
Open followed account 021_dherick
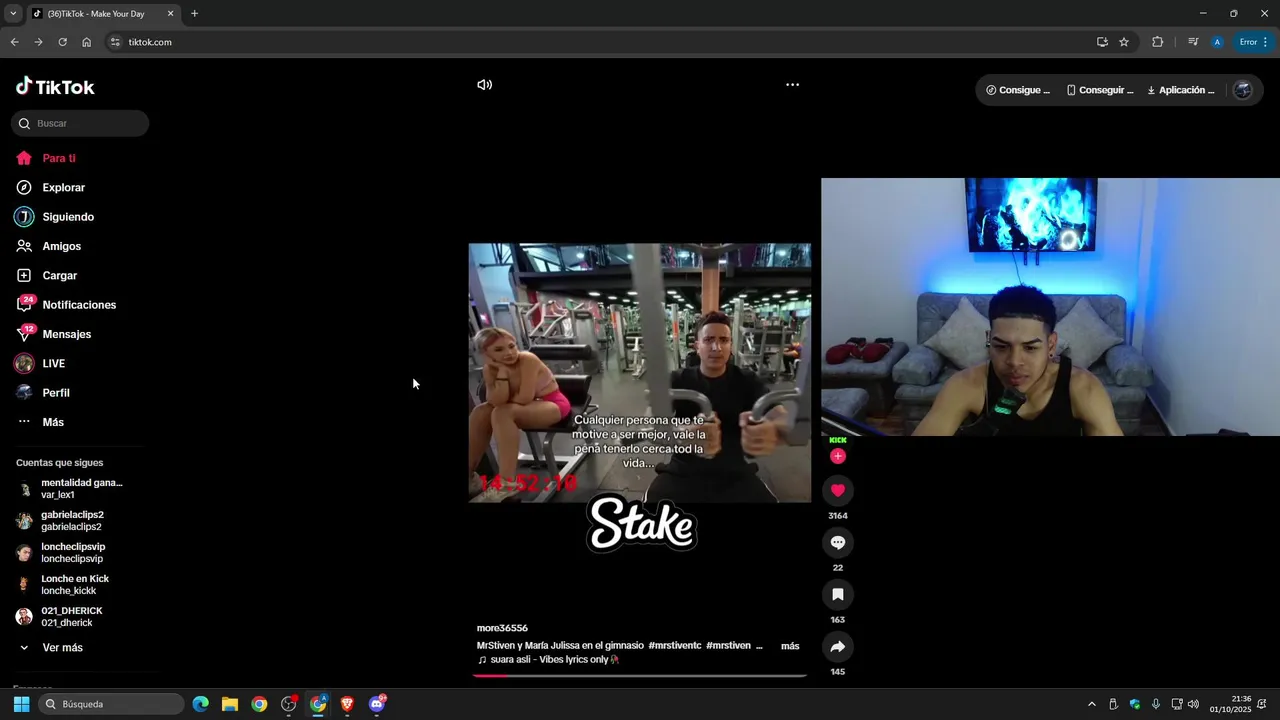[x=70, y=617]
